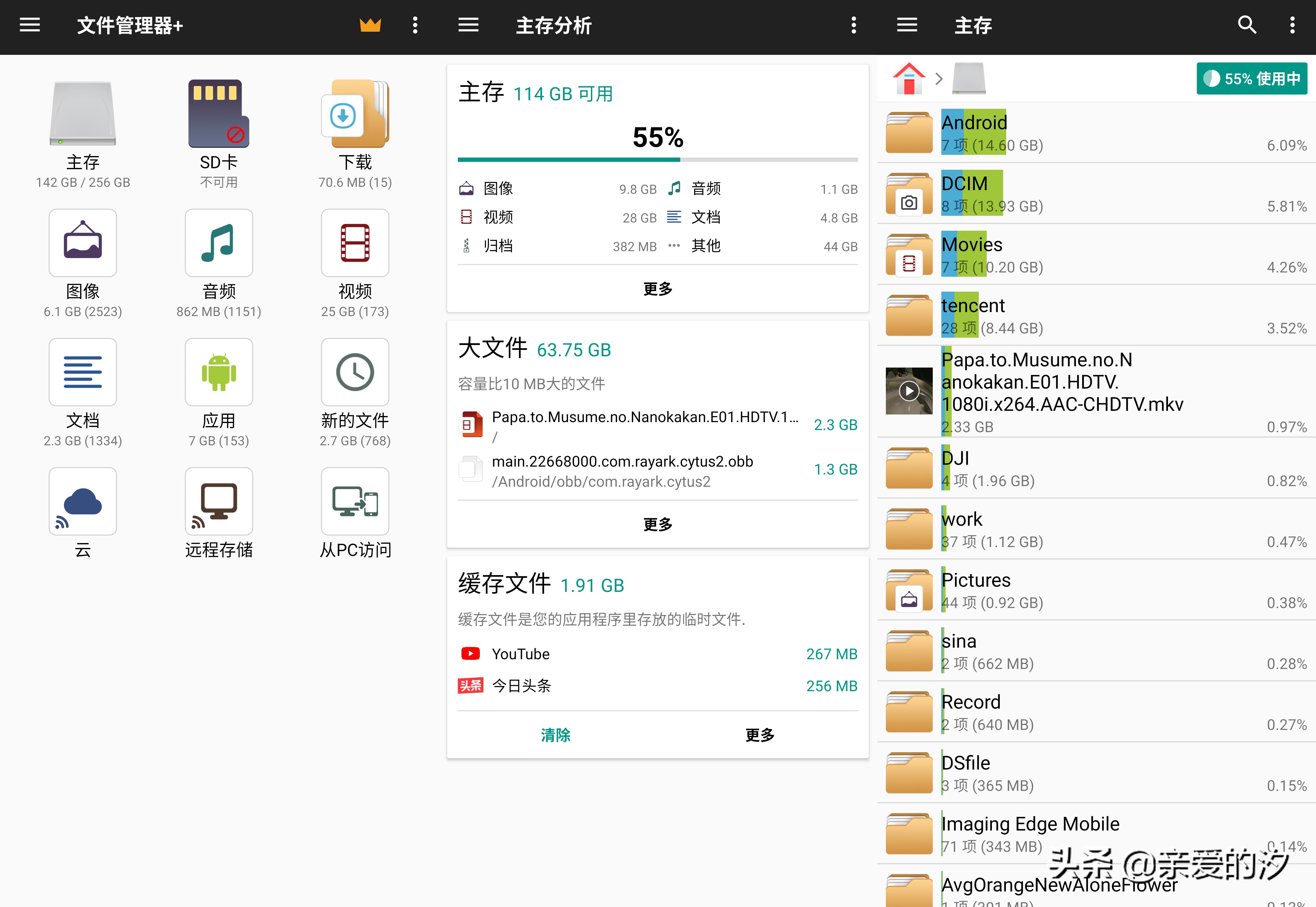Click the search magnifier icon
Image resolution: width=1316 pixels, height=907 pixels.
pos(1247,26)
